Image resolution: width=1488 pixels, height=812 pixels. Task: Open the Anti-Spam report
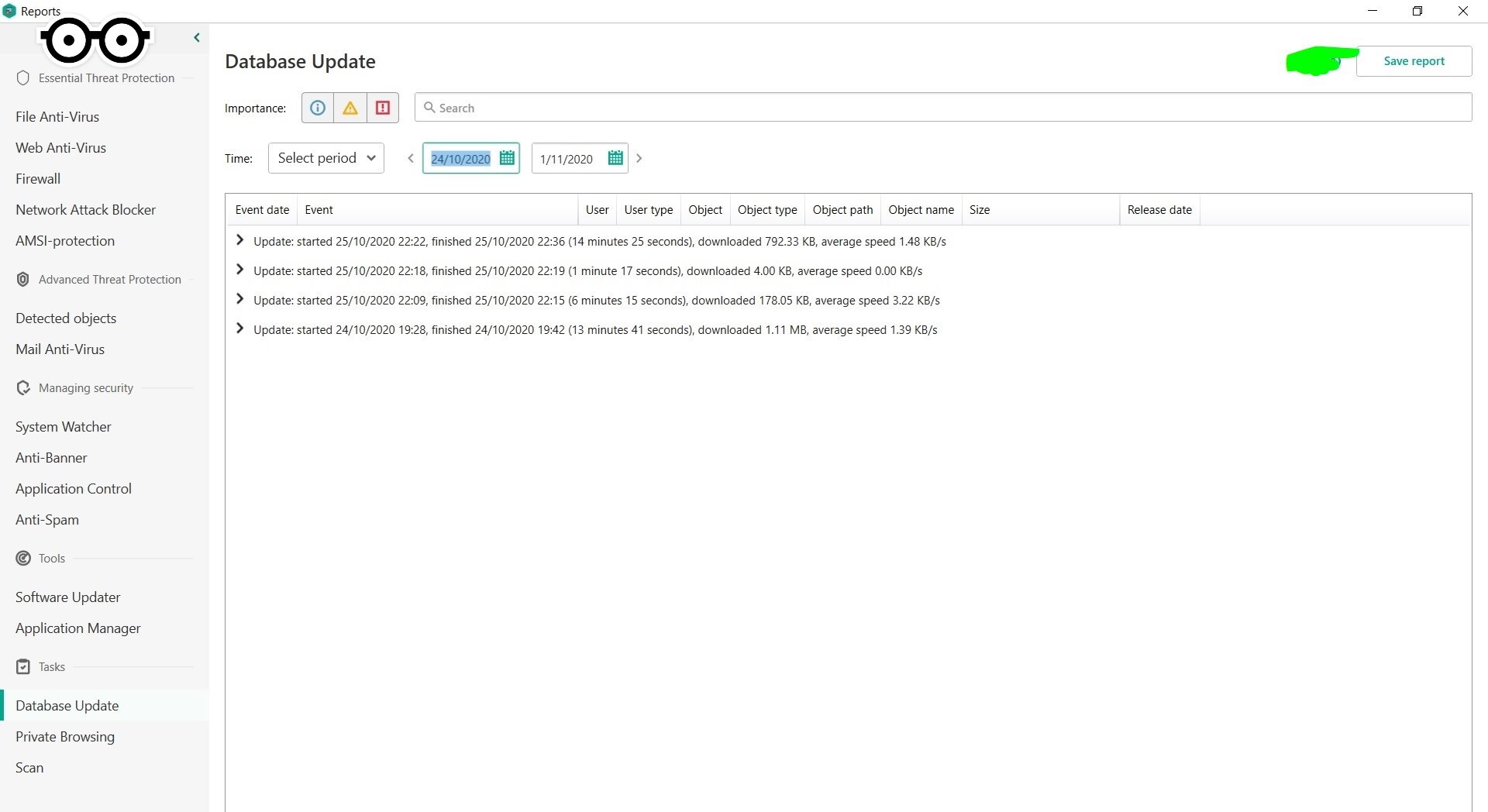(47, 520)
